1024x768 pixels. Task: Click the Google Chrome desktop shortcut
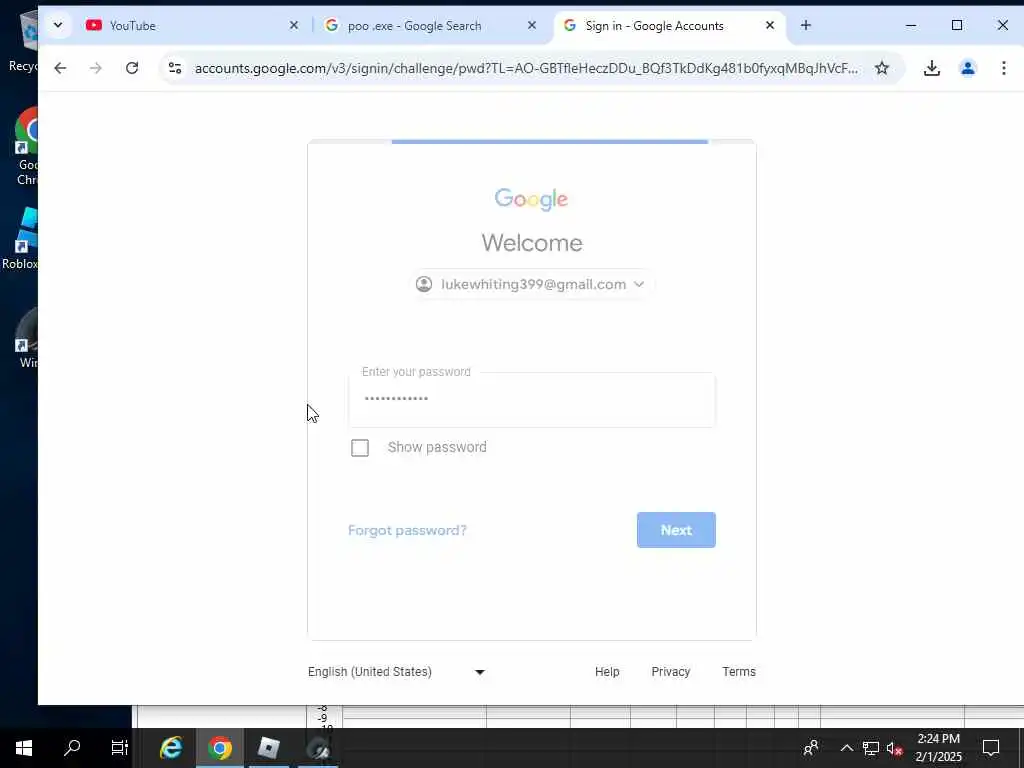coord(26,147)
